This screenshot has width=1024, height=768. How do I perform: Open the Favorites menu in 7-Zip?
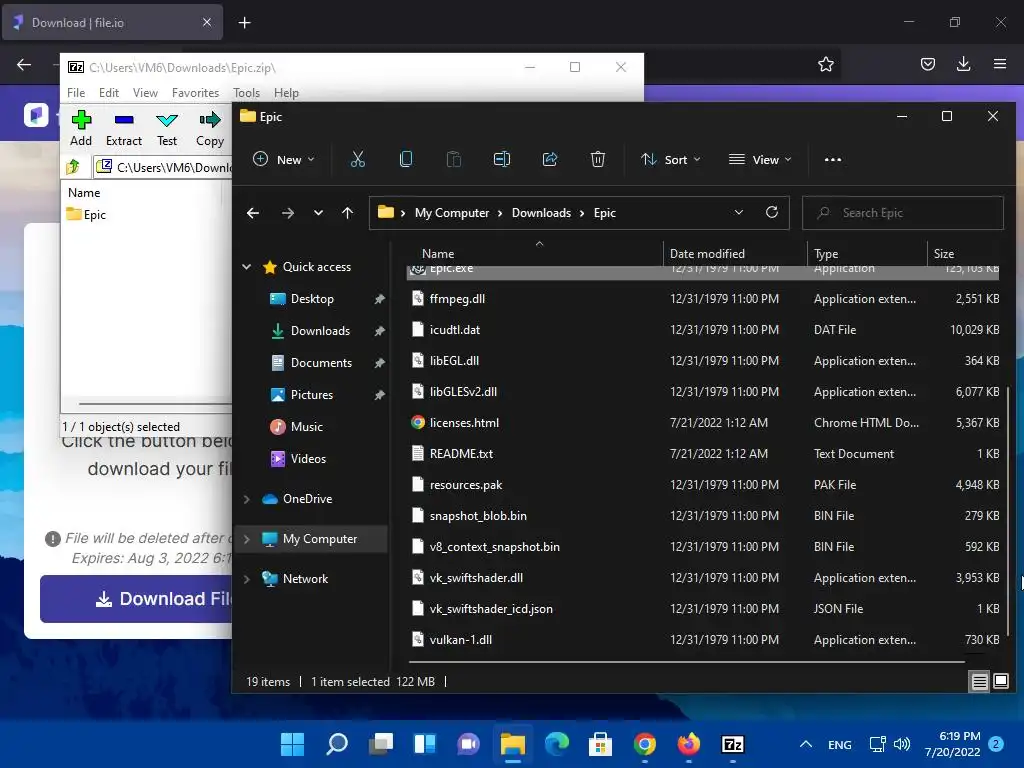(x=195, y=93)
